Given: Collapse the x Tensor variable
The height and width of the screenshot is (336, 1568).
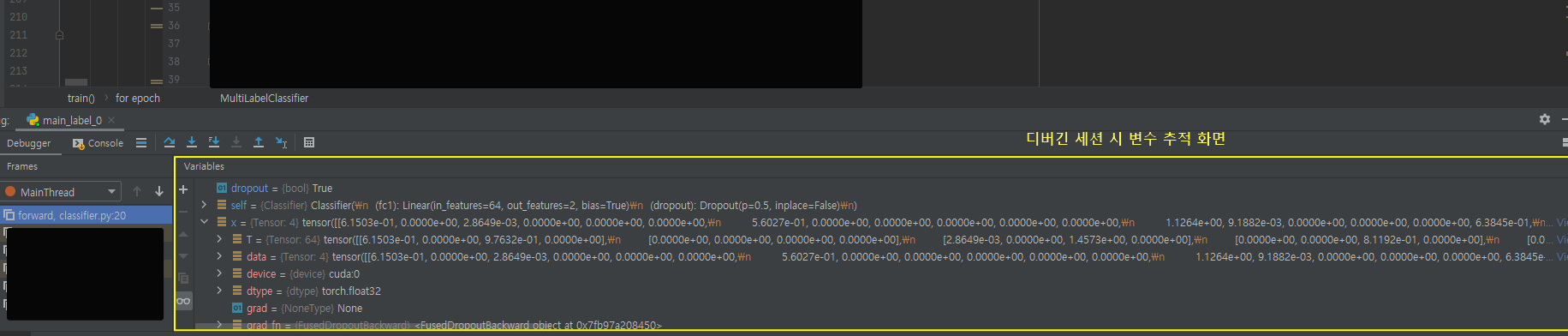Looking at the screenshot, I should pyautogui.click(x=204, y=222).
